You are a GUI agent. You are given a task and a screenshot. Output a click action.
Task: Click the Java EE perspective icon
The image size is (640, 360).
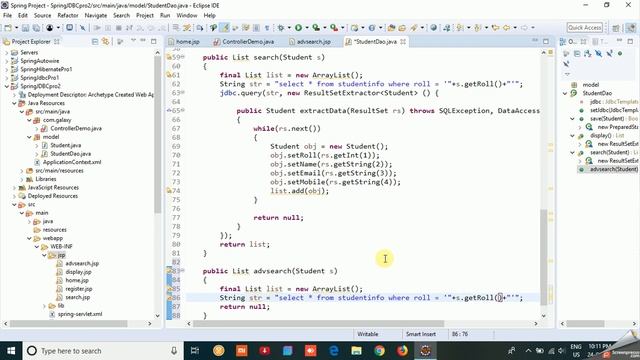631,28
